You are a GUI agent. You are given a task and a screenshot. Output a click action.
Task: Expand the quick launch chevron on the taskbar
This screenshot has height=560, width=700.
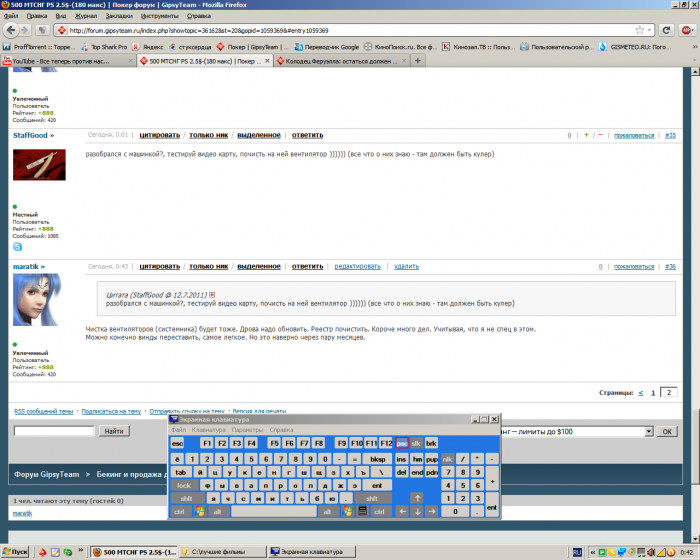(81, 550)
